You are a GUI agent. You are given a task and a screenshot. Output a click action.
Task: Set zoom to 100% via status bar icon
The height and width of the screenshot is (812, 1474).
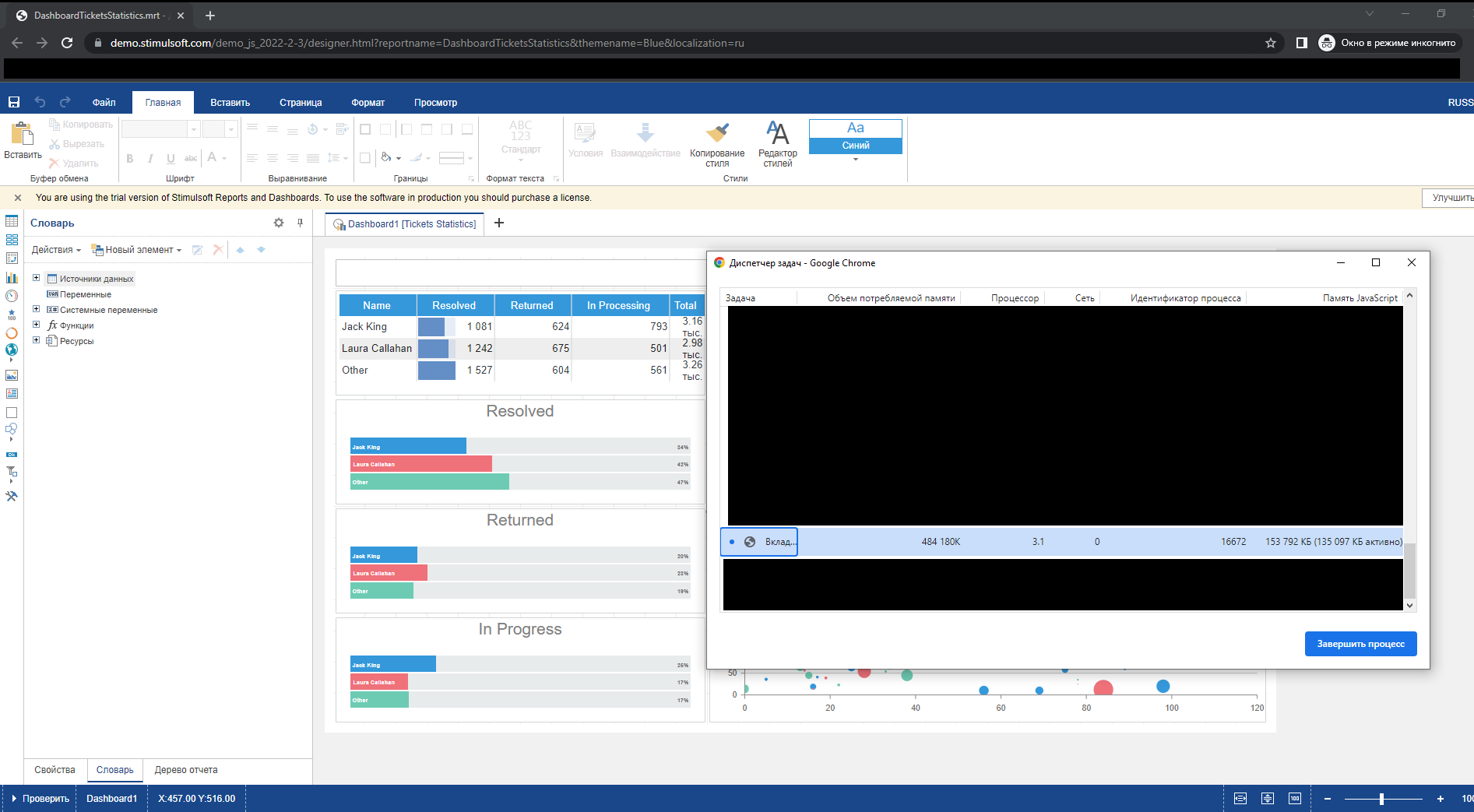1295,799
